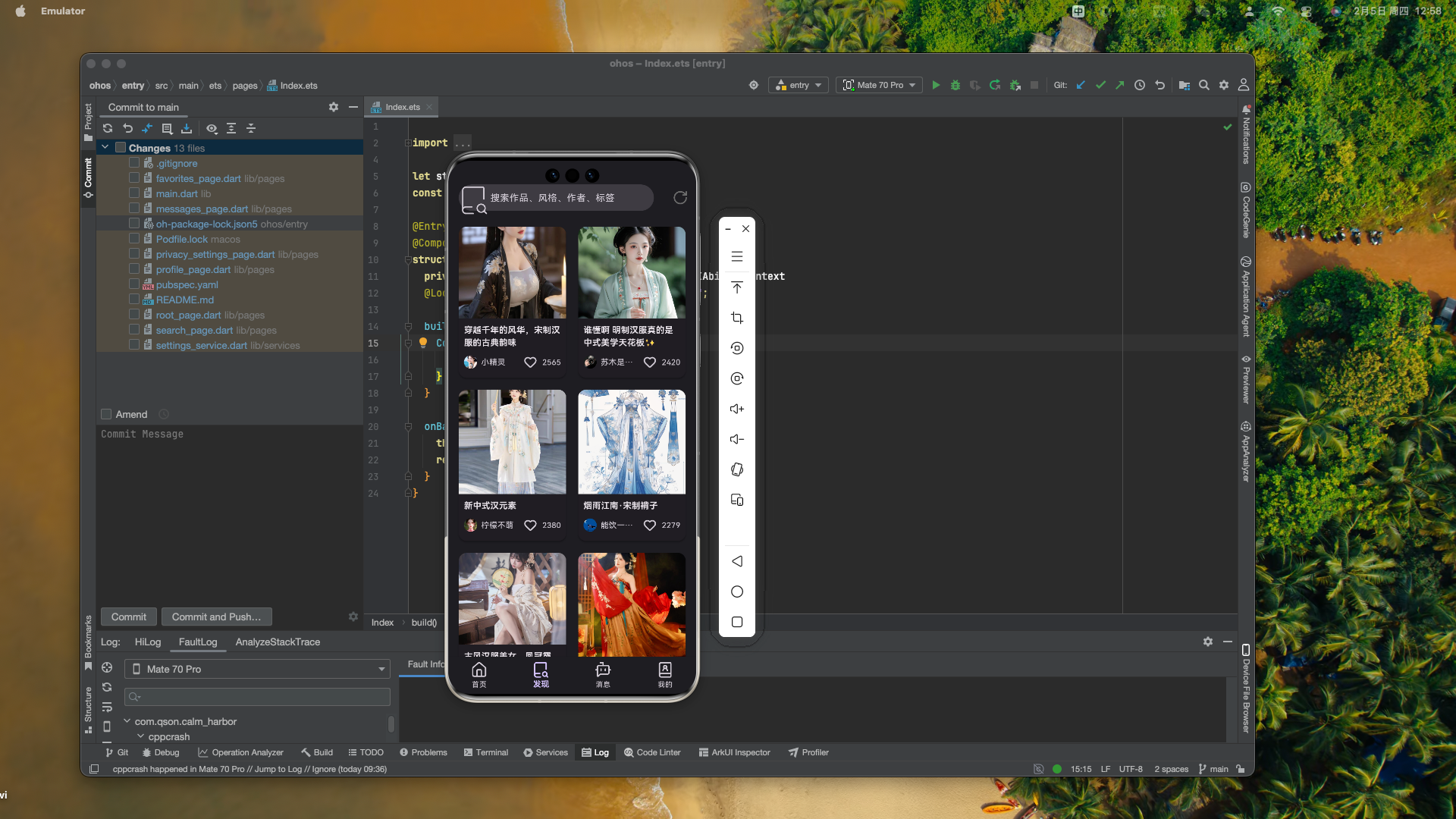Click emulator screenshot crop icon
Screen dimensions: 1456x819
736,318
